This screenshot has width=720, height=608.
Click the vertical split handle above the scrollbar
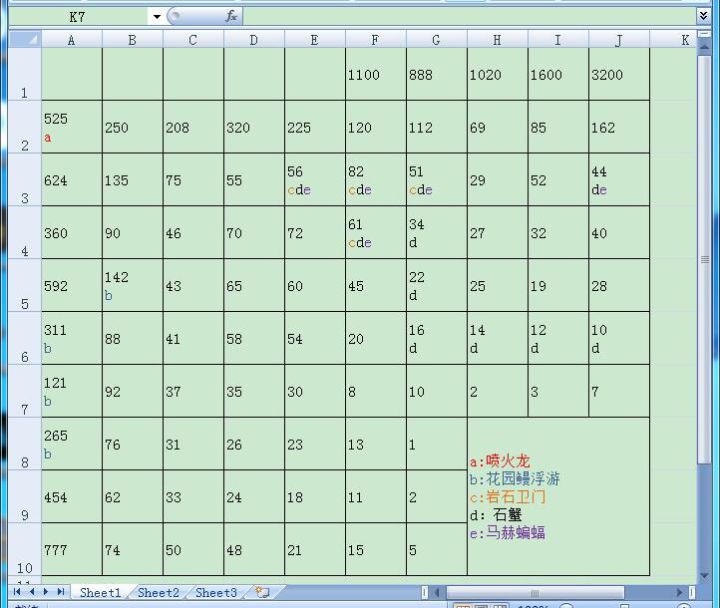(x=704, y=34)
